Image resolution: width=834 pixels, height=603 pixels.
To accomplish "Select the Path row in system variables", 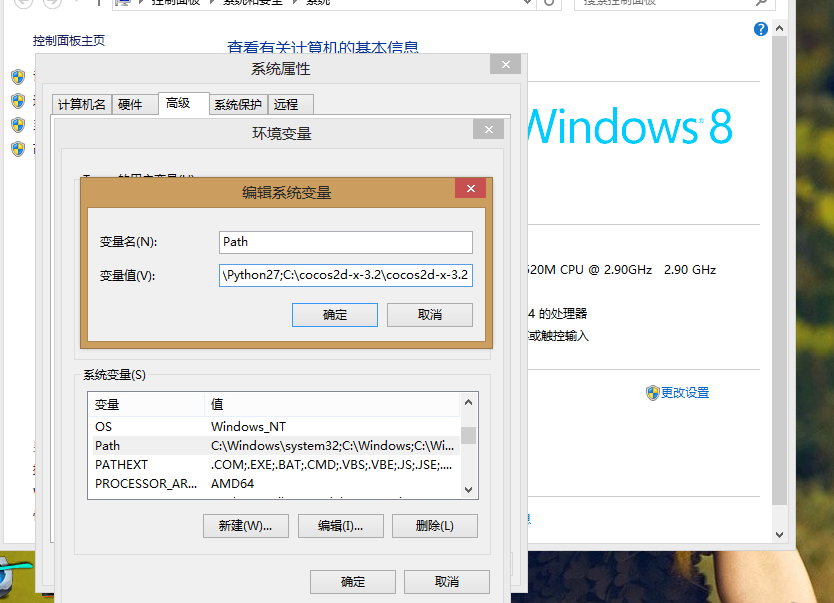I will click(274, 446).
